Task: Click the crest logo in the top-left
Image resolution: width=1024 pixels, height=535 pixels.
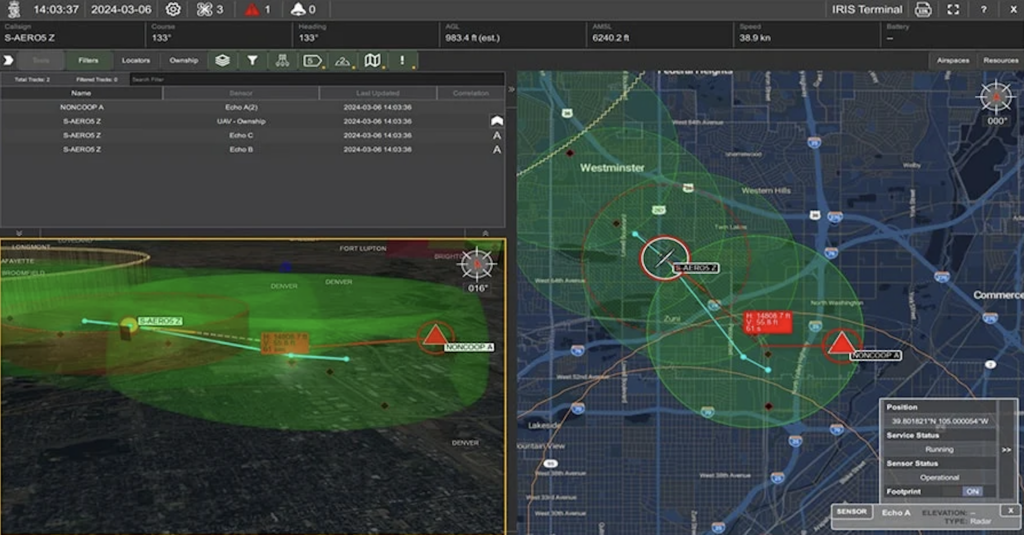Action: 14,9
